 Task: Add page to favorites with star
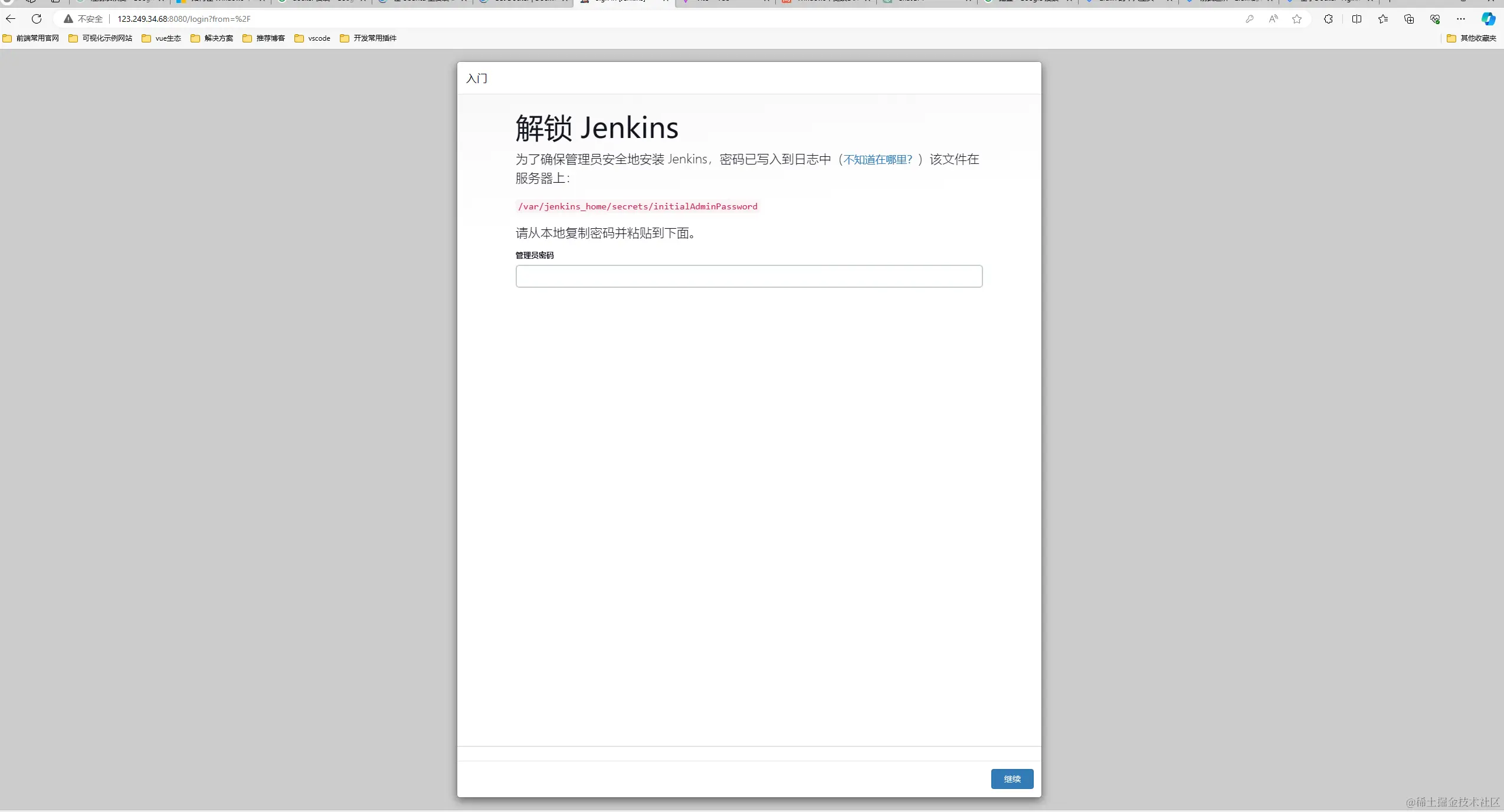(x=1297, y=19)
